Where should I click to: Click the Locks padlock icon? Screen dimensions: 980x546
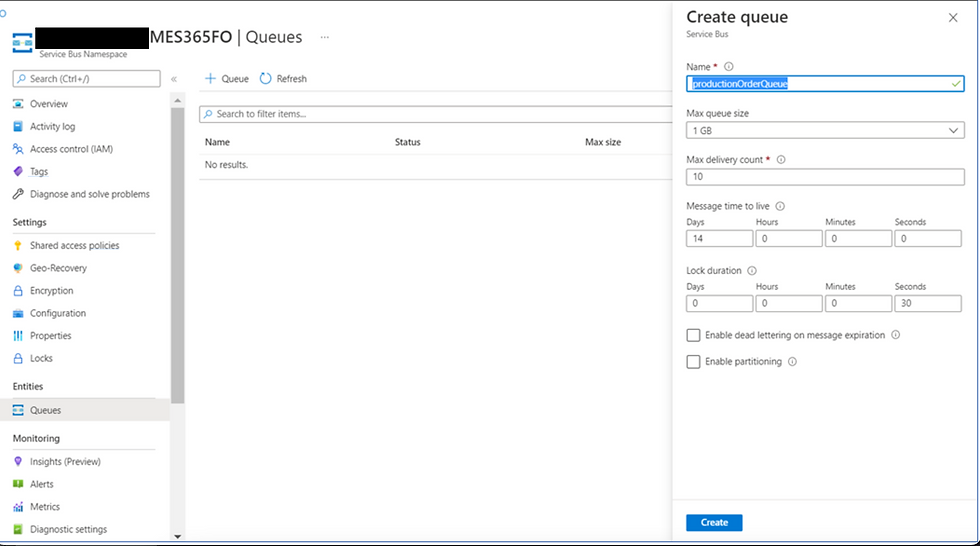pos(18,358)
